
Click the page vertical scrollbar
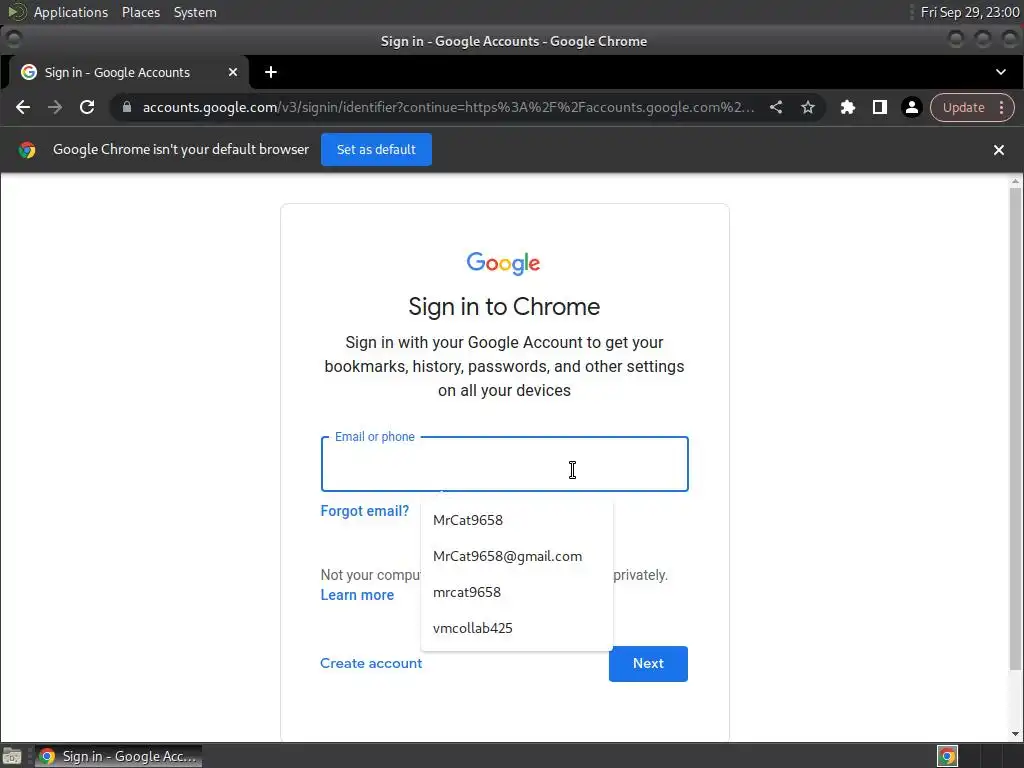1016,428
